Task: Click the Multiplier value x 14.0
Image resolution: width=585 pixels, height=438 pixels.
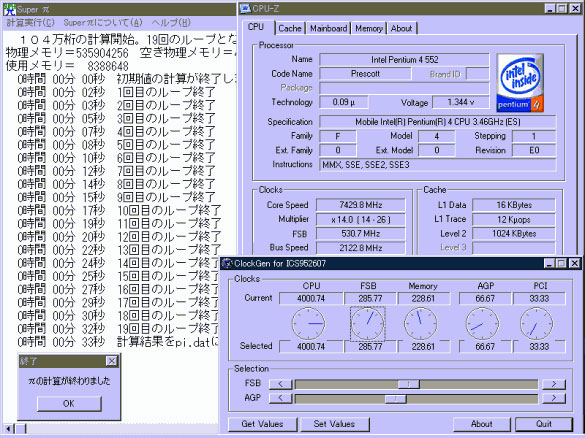Action: pos(361,219)
